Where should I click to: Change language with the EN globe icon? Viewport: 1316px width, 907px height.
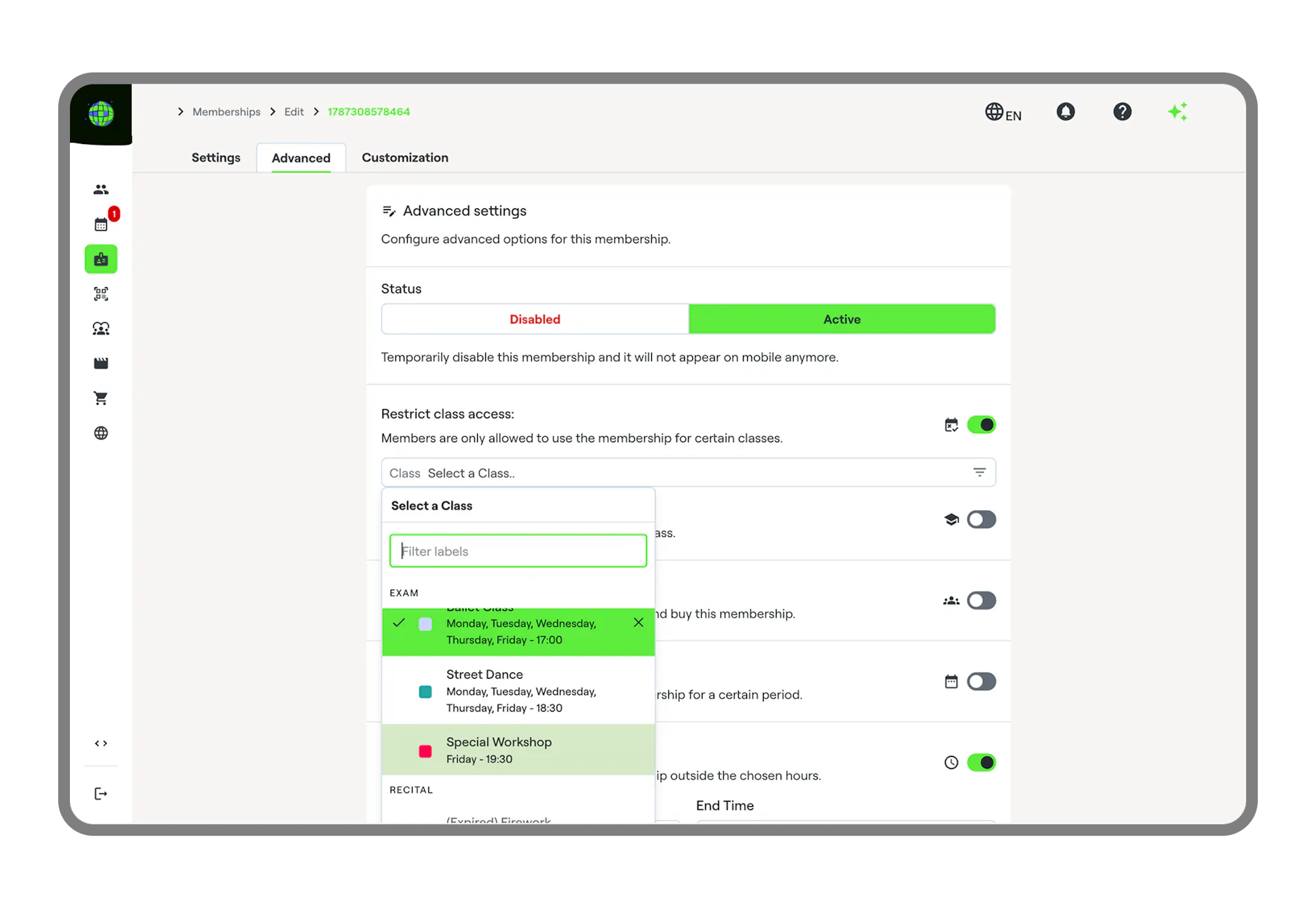1003,112
